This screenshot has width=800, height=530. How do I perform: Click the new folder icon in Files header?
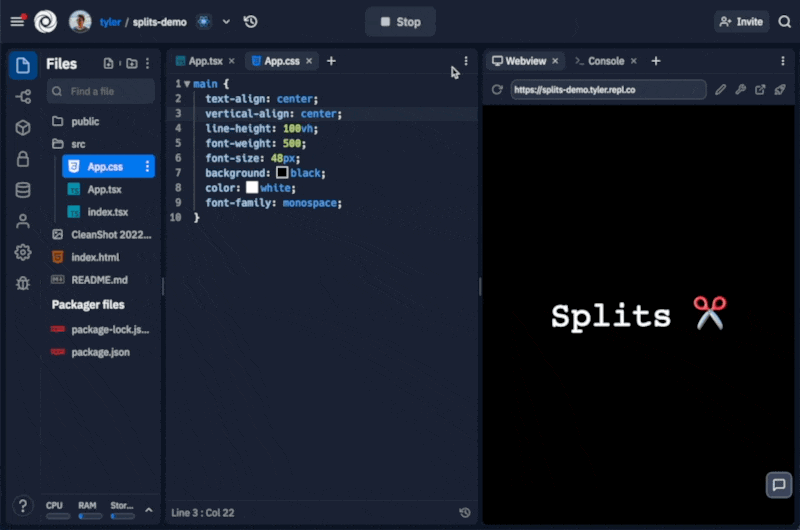pos(131,64)
